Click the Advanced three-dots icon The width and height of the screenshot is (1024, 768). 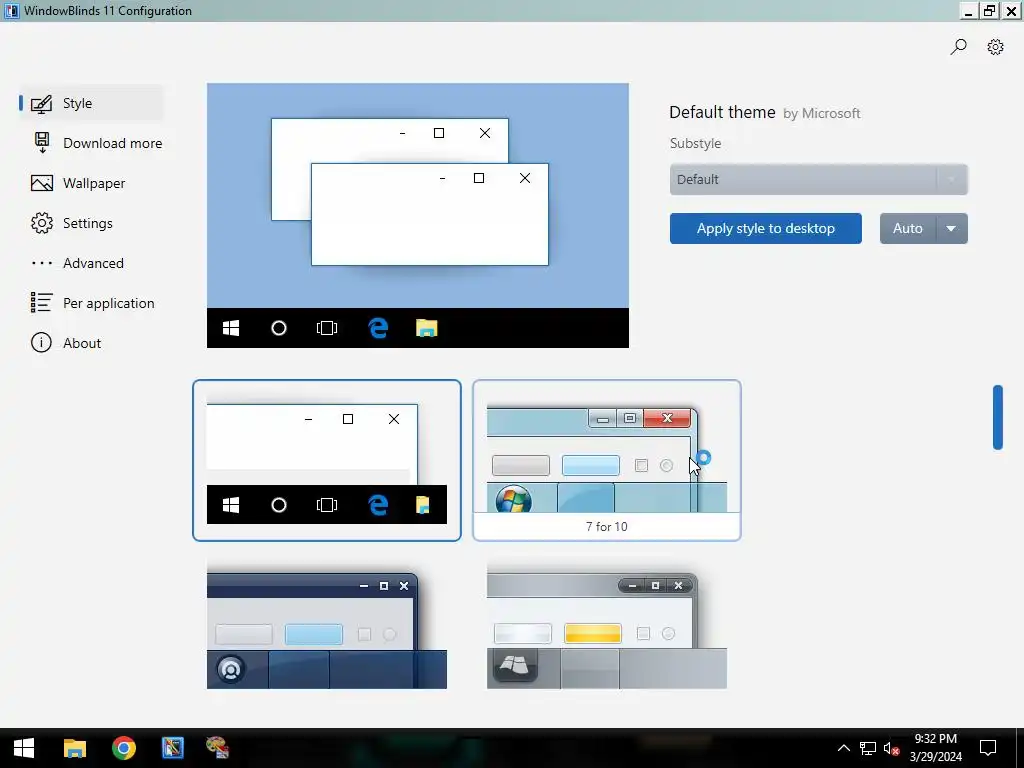point(42,263)
